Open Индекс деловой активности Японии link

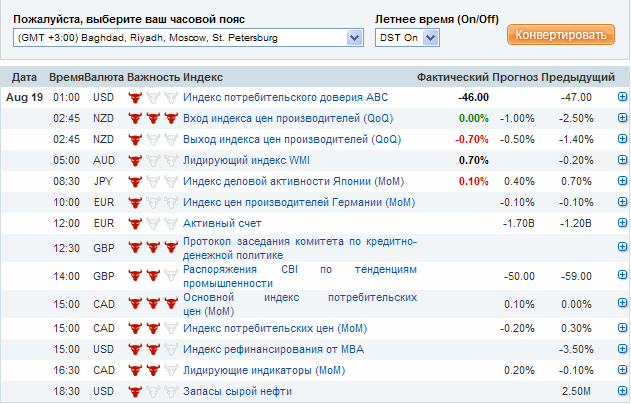coord(293,181)
